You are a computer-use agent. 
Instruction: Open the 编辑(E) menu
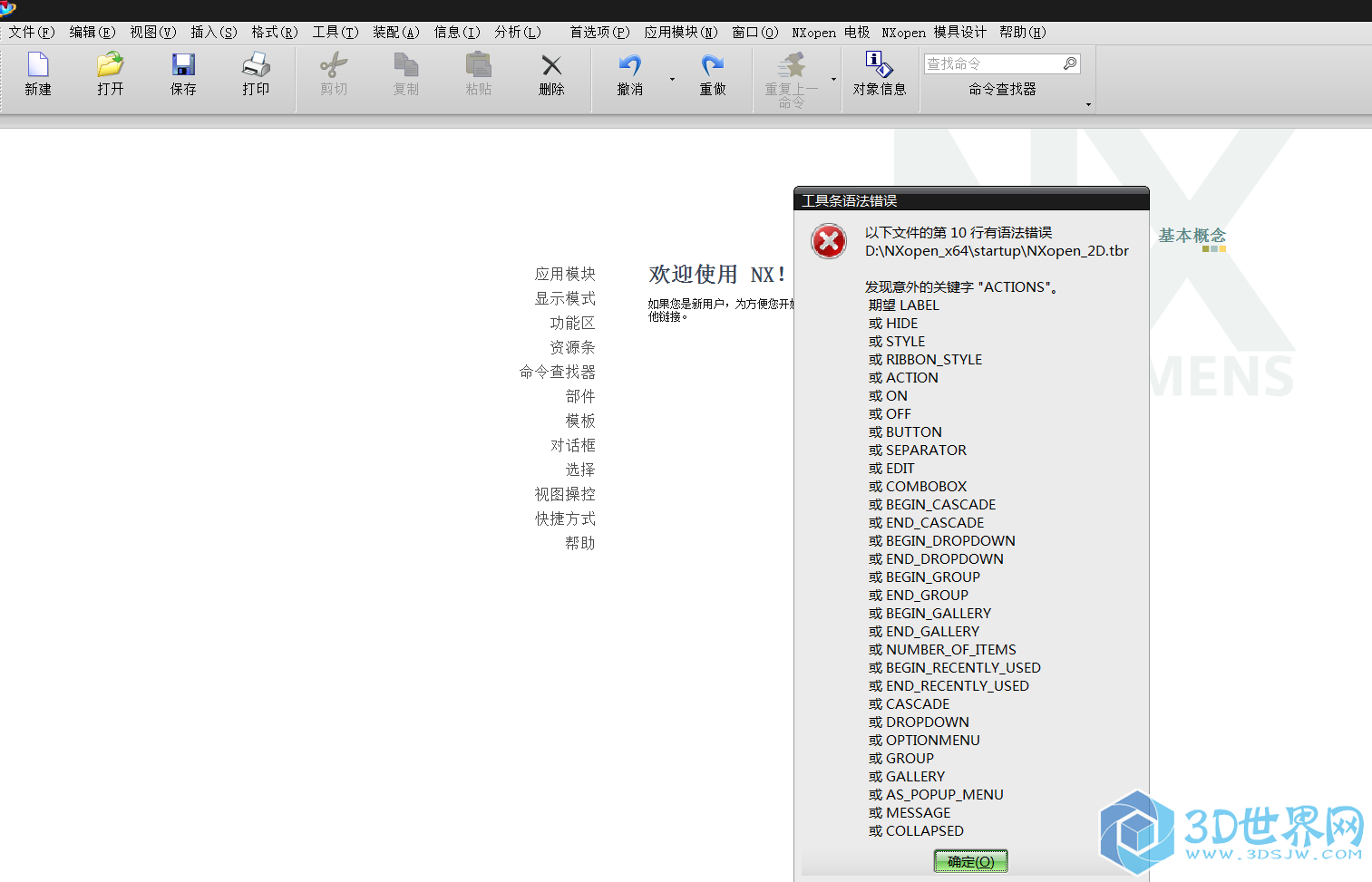92,33
